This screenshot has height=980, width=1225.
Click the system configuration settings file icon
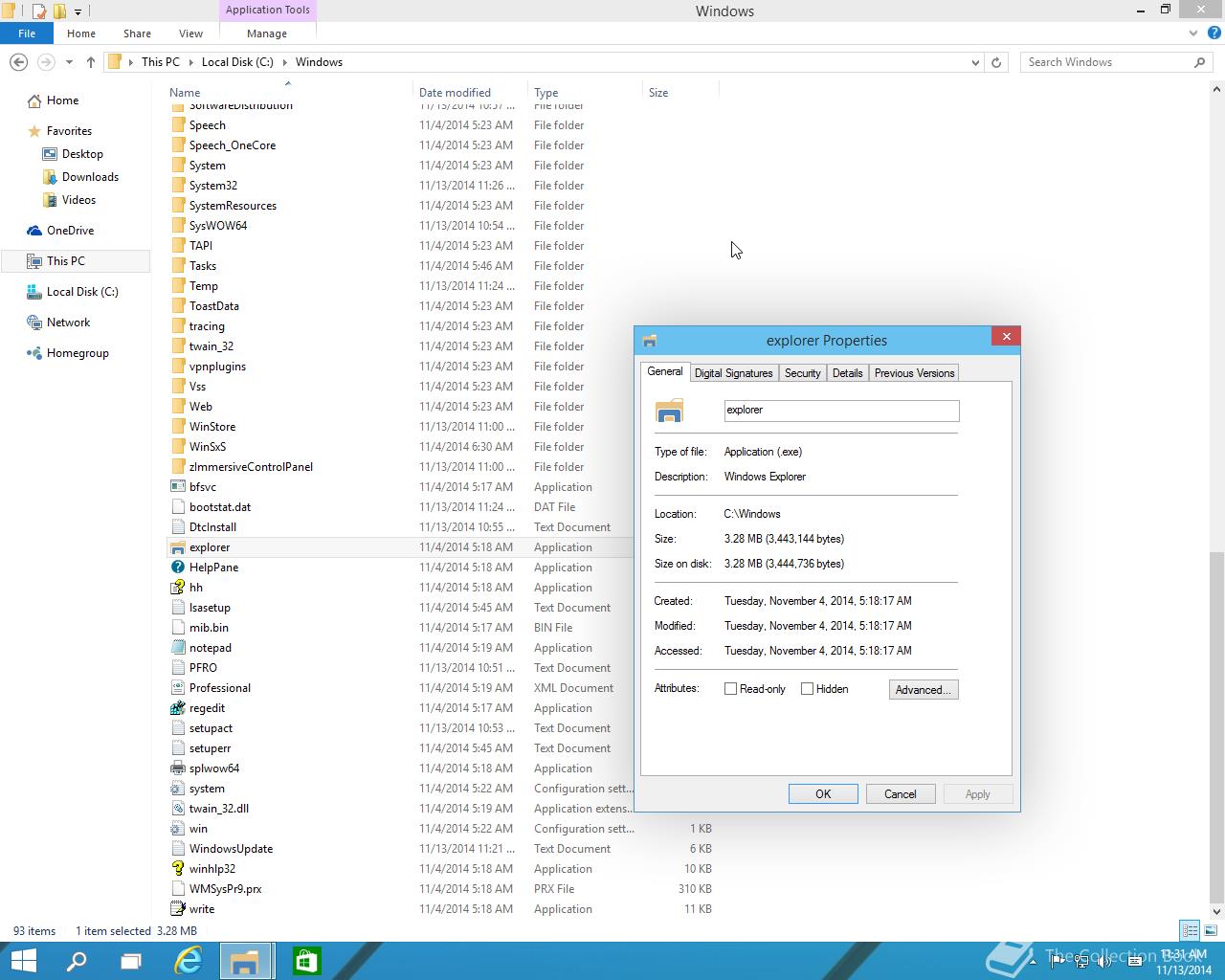(x=177, y=789)
